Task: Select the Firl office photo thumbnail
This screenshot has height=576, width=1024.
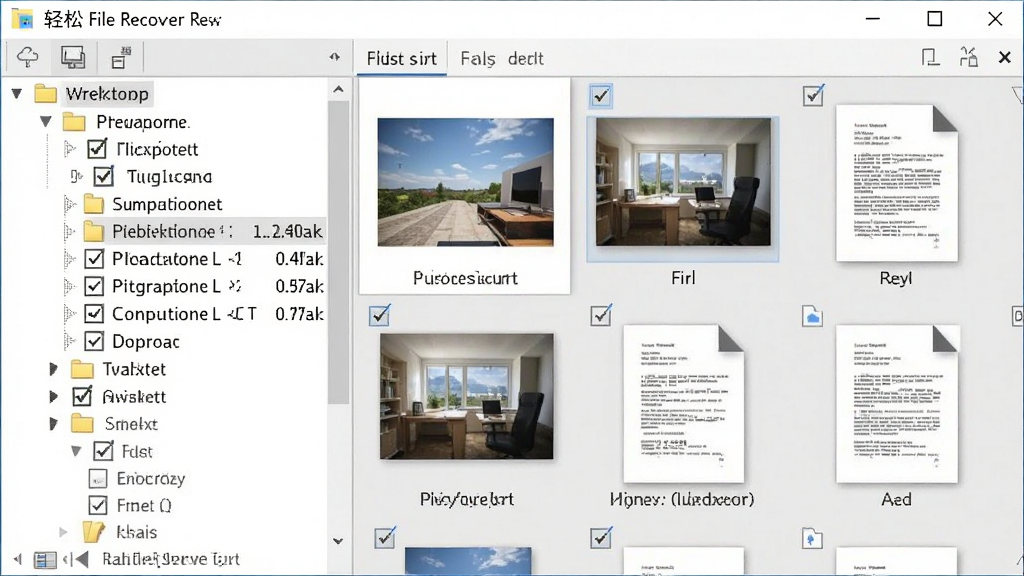Action: click(683, 182)
